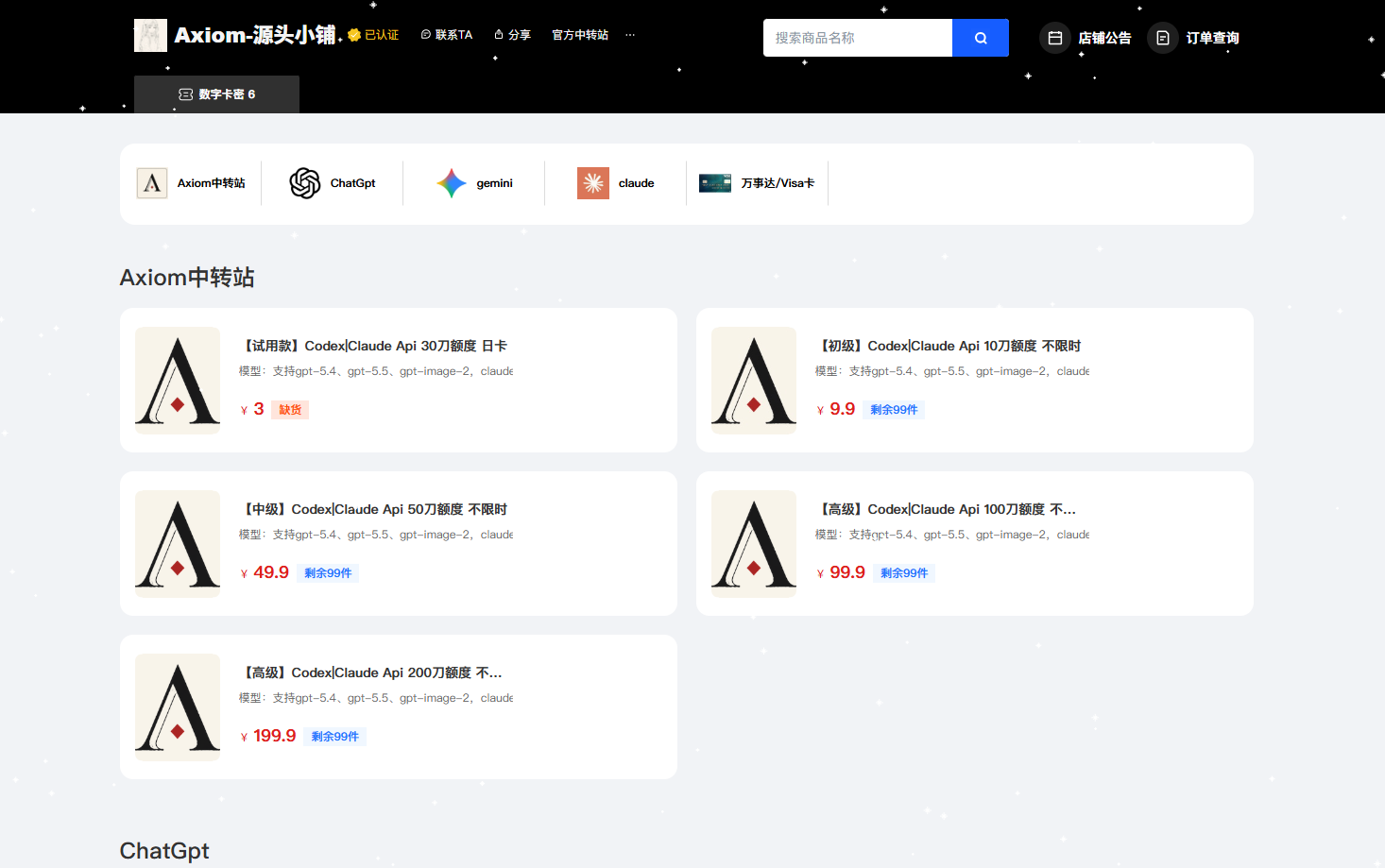Click model description under 中级 product
Image resolution: width=1385 pixels, height=868 pixels.
click(376, 535)
